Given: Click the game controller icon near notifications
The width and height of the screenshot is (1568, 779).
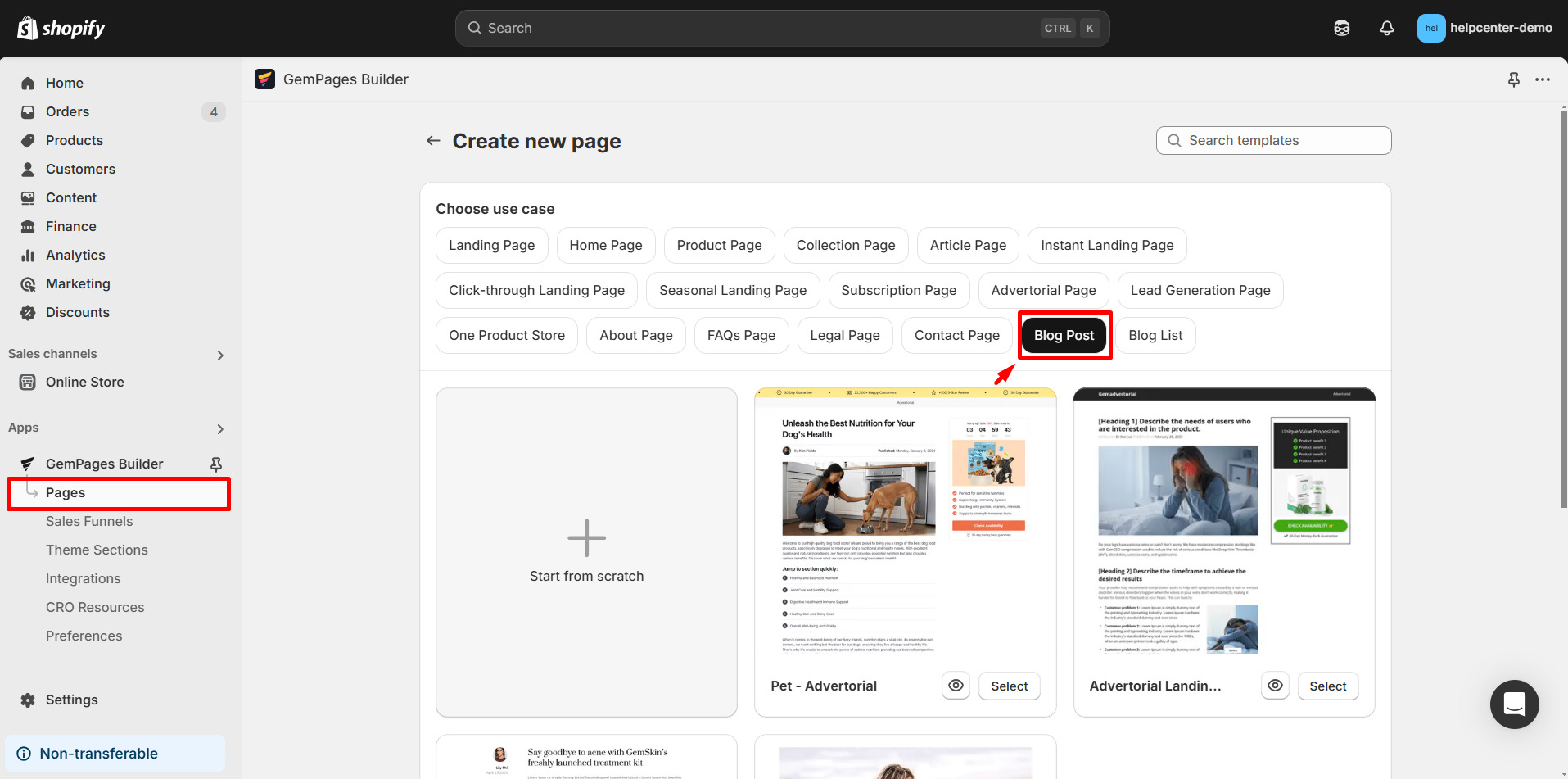Looking at the screenshot, I should tap(1342, 27).
